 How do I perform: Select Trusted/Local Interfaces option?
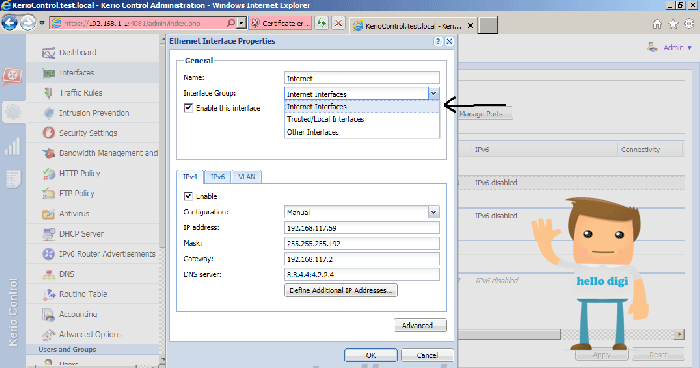point(362,119)
